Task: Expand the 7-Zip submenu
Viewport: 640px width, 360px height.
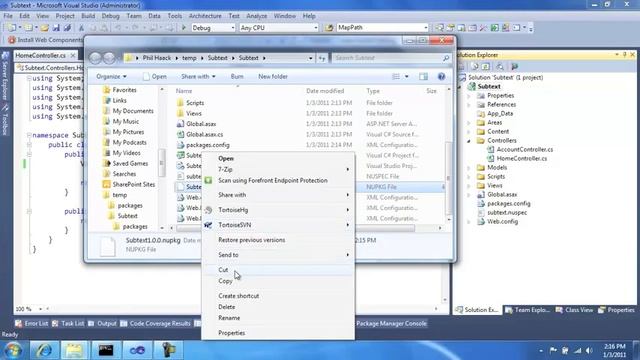Action: (x=278, y=169)
